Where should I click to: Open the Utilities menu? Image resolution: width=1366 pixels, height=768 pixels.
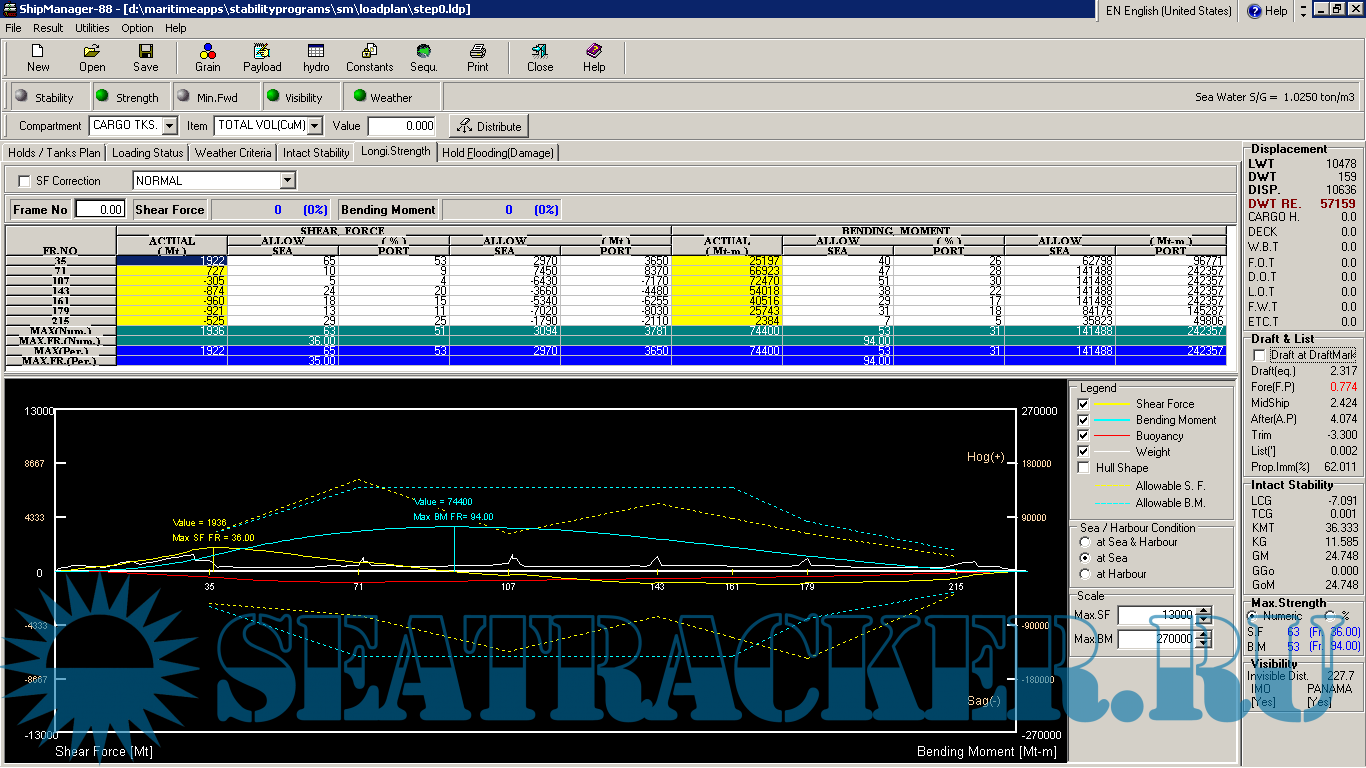[92, 28]
